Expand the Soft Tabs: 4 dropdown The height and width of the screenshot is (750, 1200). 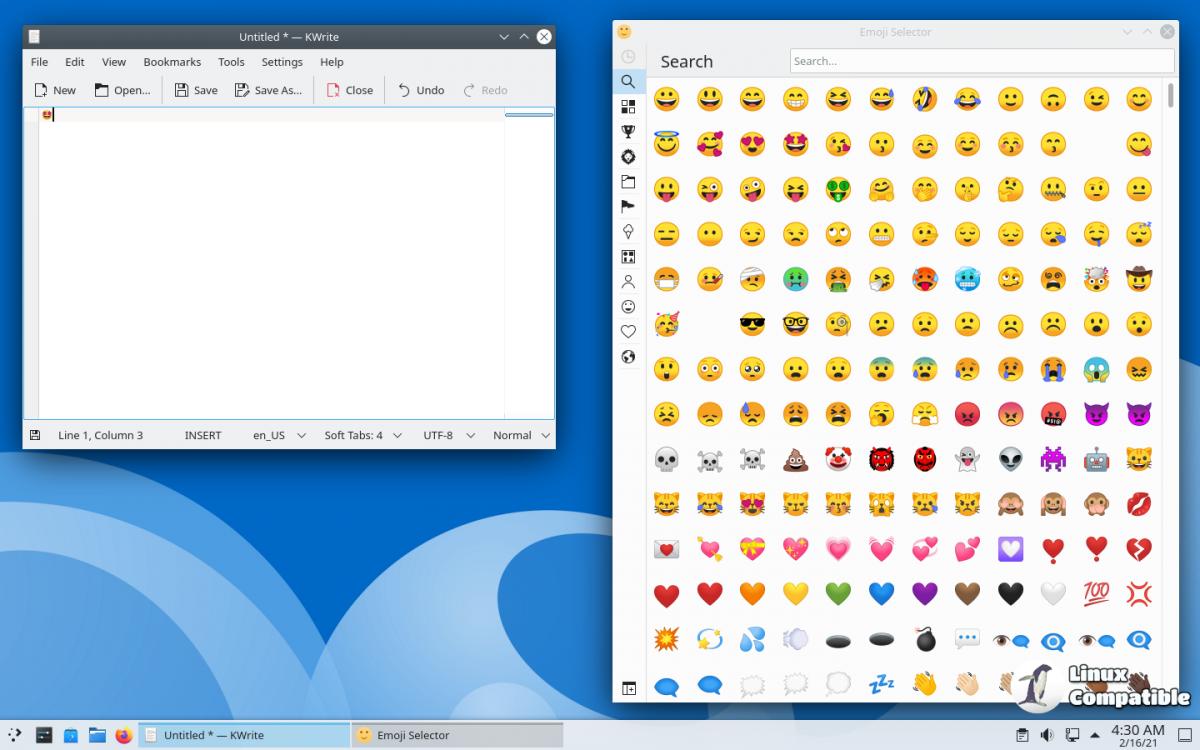click(363, 435)
